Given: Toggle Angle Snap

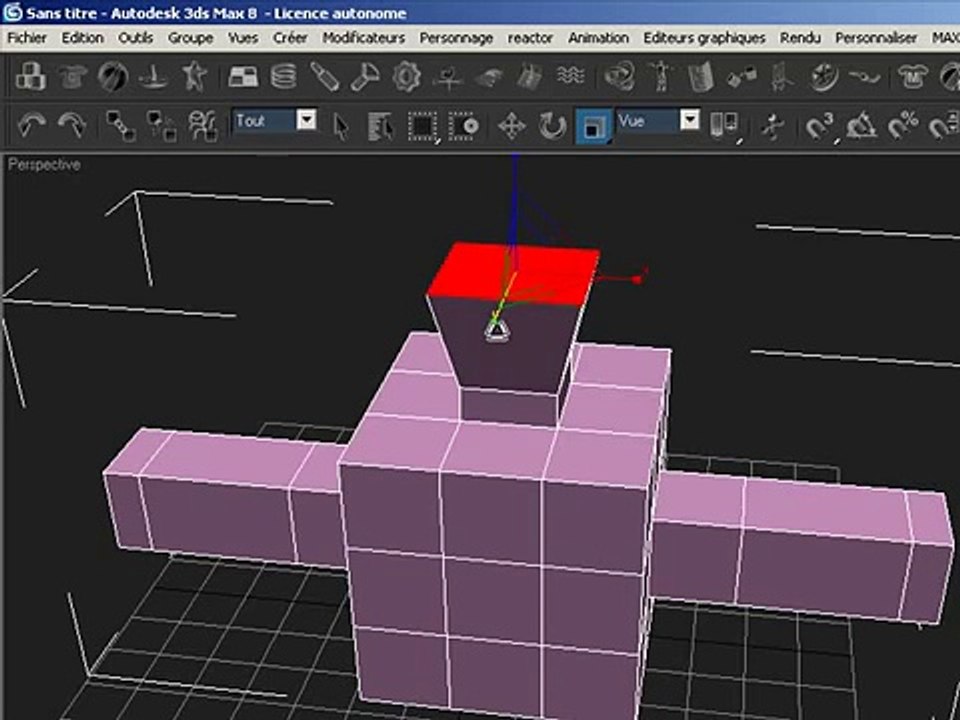Looking at the screenshot, I should click(x=863, y=126).
